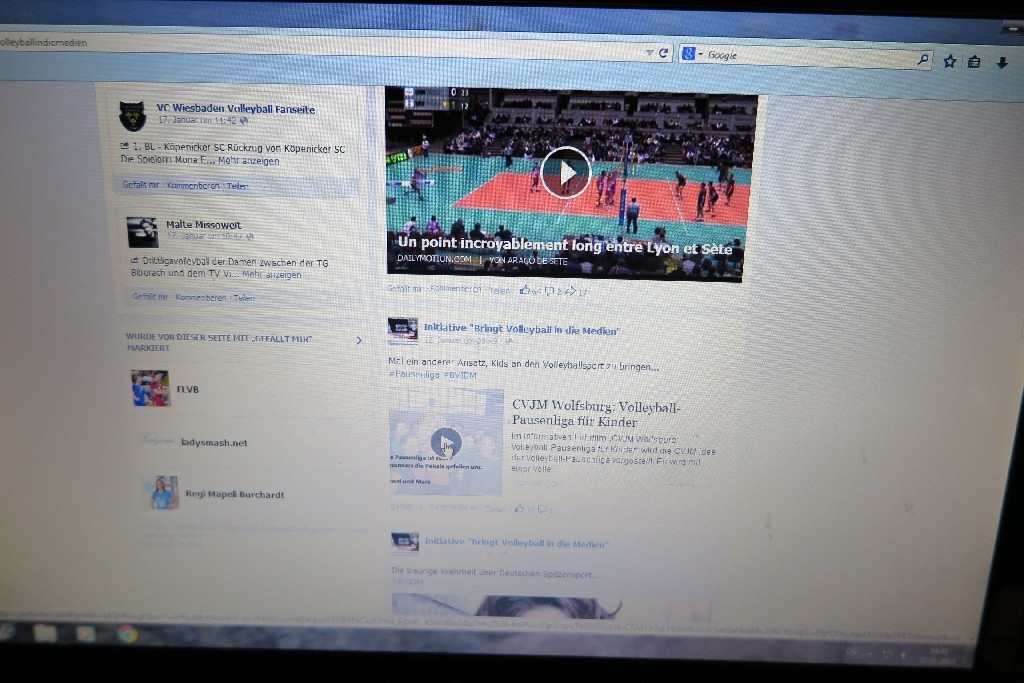Open 'Wurde von dieser Seite mit Gefällt mir markiert' header
1024x683 pixels.
[219, 343]
